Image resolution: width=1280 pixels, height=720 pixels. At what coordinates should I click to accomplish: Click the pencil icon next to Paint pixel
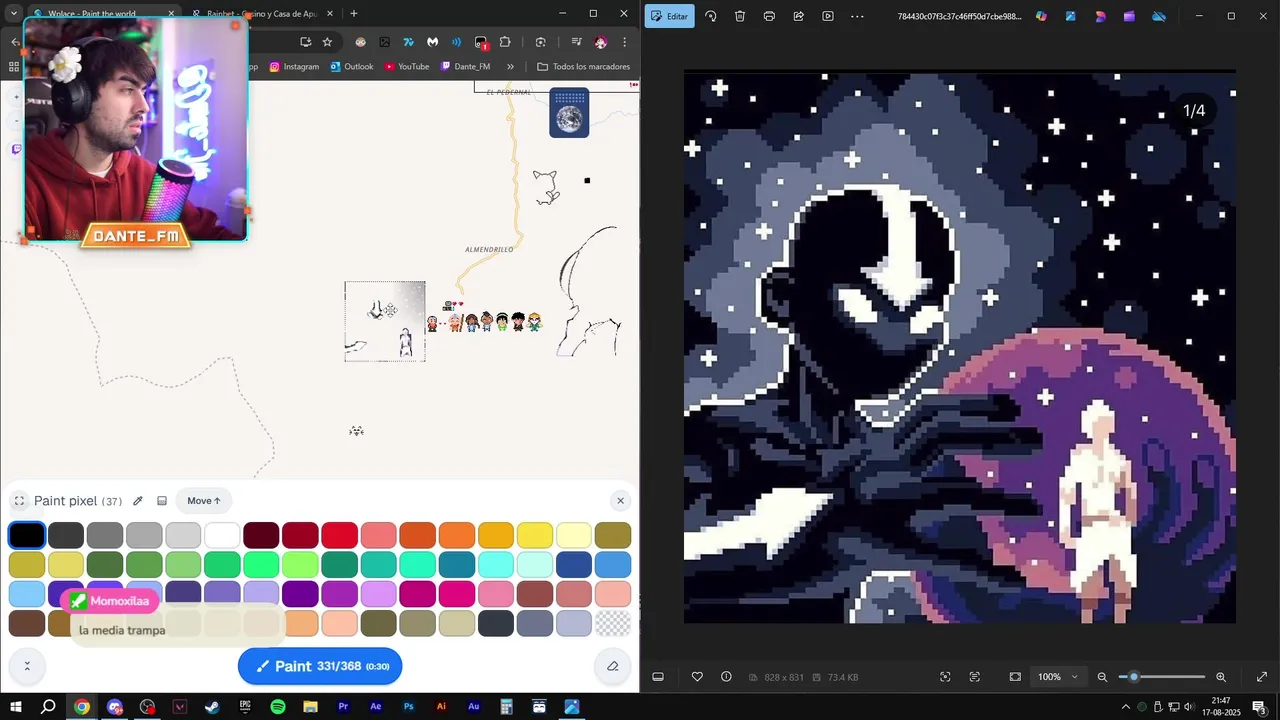pyautogui.click(x=138, y=501)
